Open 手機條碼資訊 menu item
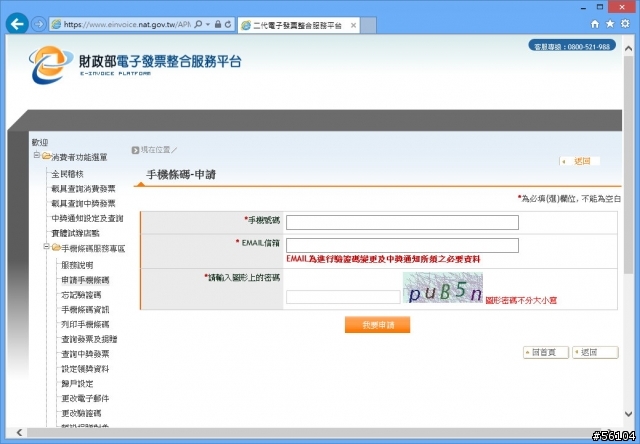 85,310
